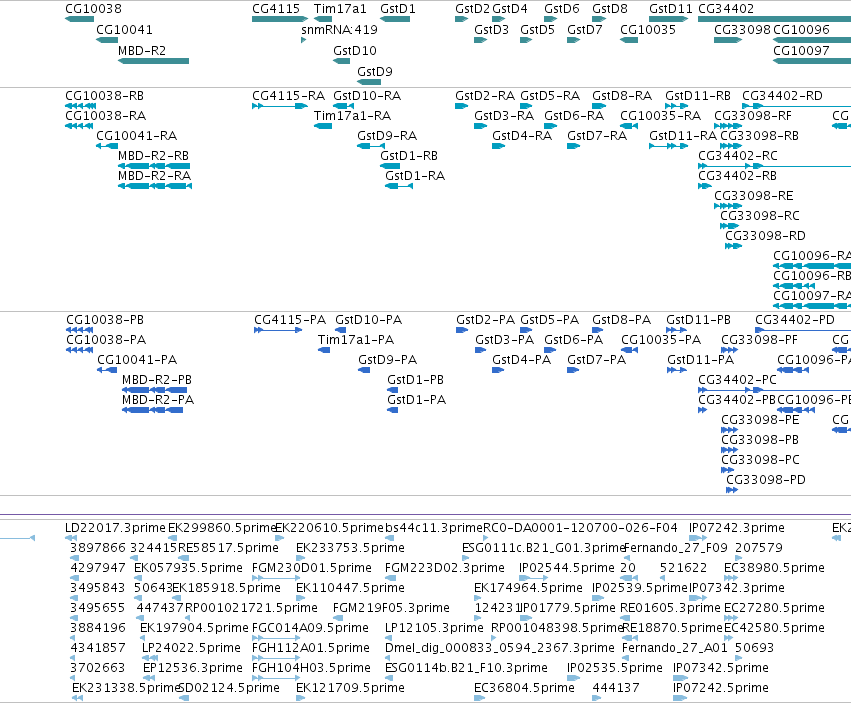Screen dimensions: 851x703
Task: Click EST EK231338.5prime
Action: [x=126, y=688]
